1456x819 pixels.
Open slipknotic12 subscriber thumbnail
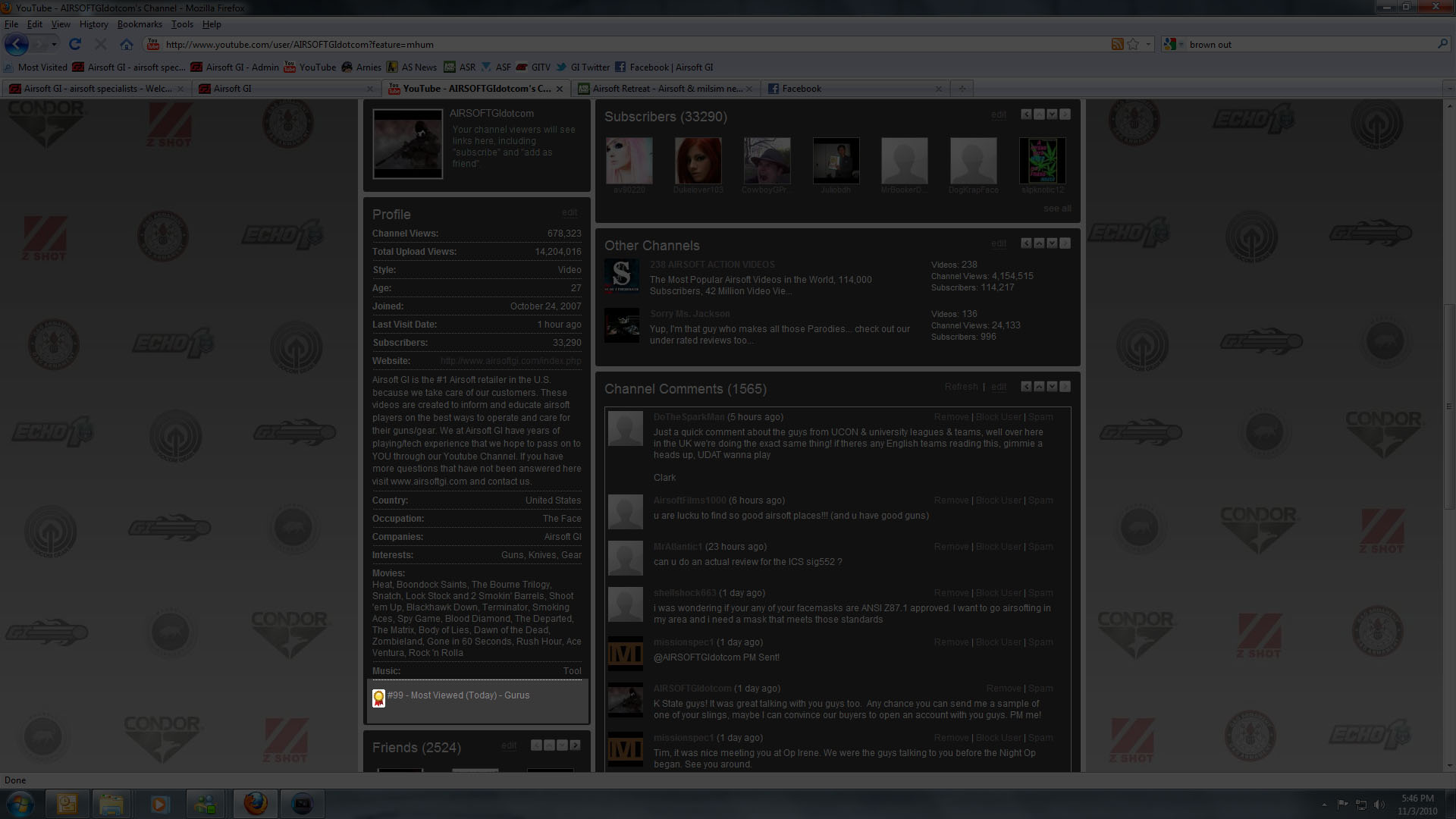(1042, 161)
